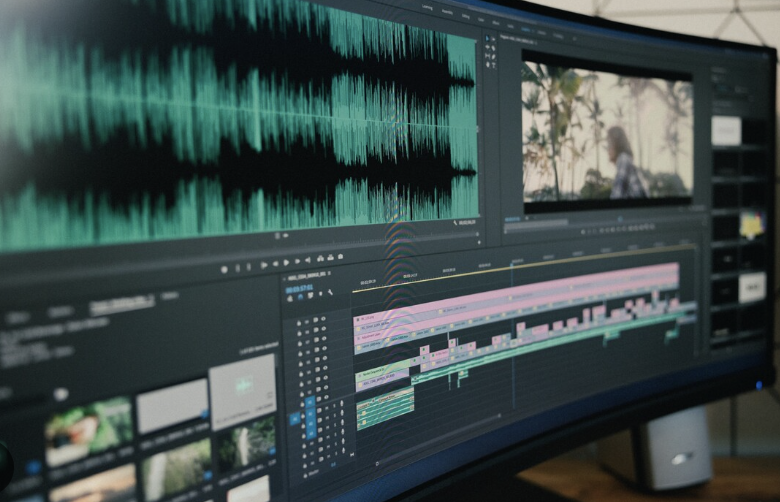Select the white preset thumbnail in right panel
The image size is (780, 502).
726,130
